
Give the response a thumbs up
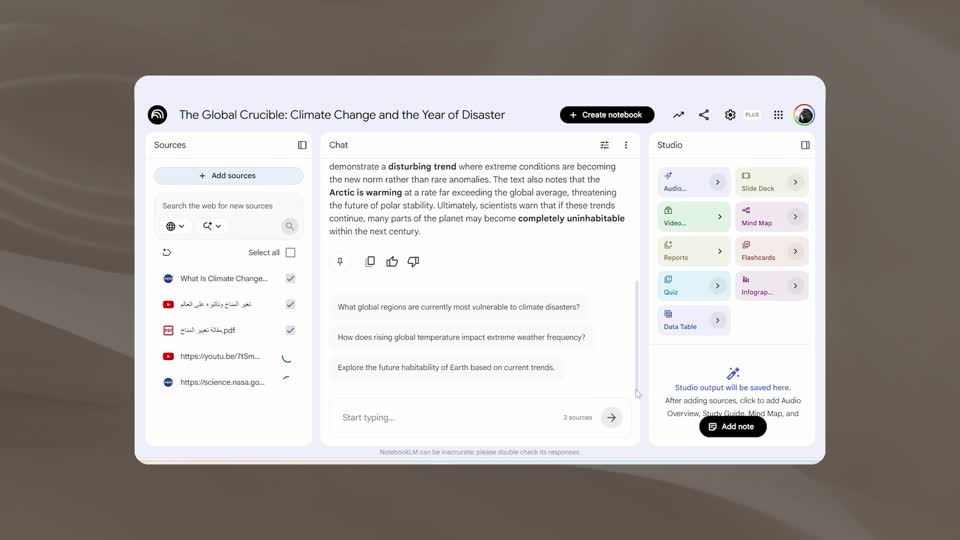(392, 261)
